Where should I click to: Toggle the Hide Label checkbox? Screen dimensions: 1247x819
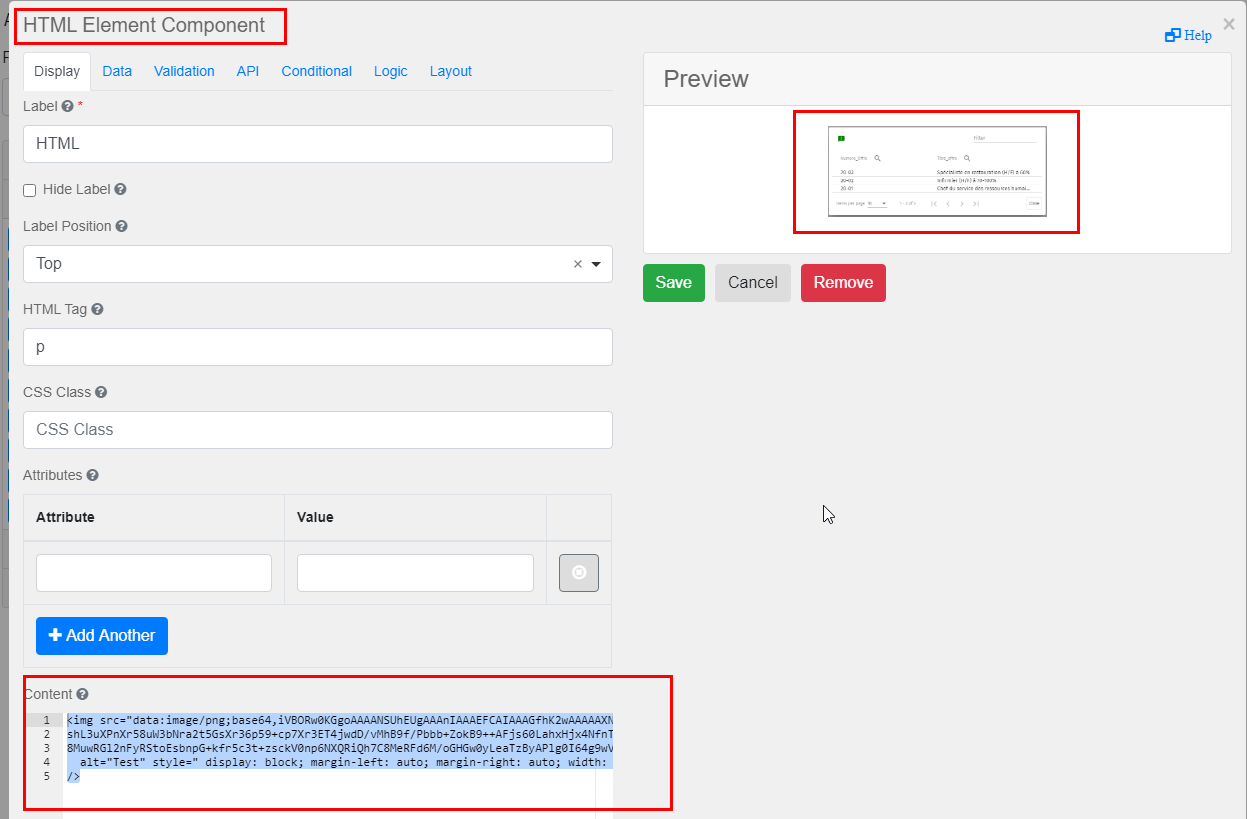pyautogui.click(x=30, y=190)
